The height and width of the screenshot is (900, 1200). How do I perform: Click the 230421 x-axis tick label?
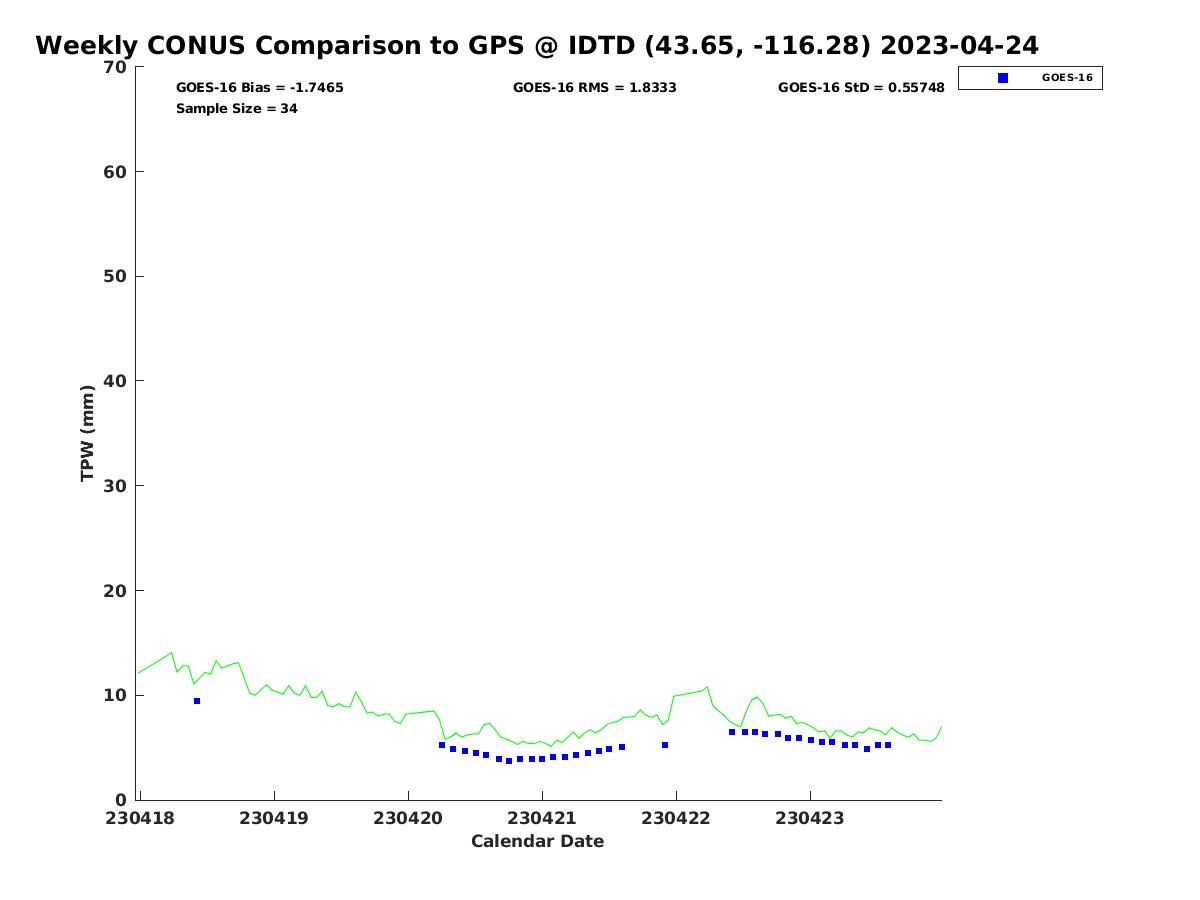coord(542,818)
